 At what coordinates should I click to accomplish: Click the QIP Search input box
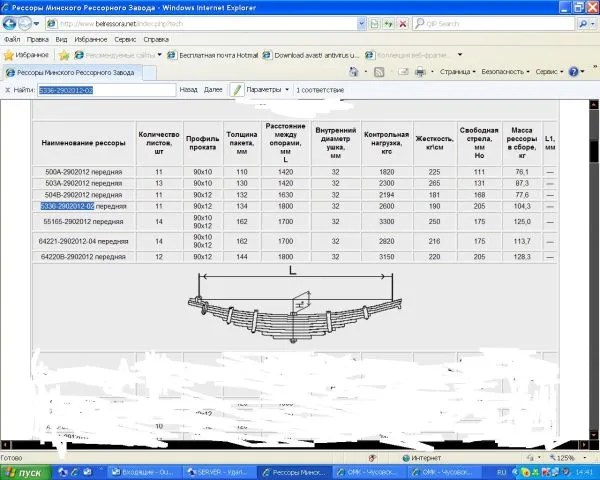[494, 24]
